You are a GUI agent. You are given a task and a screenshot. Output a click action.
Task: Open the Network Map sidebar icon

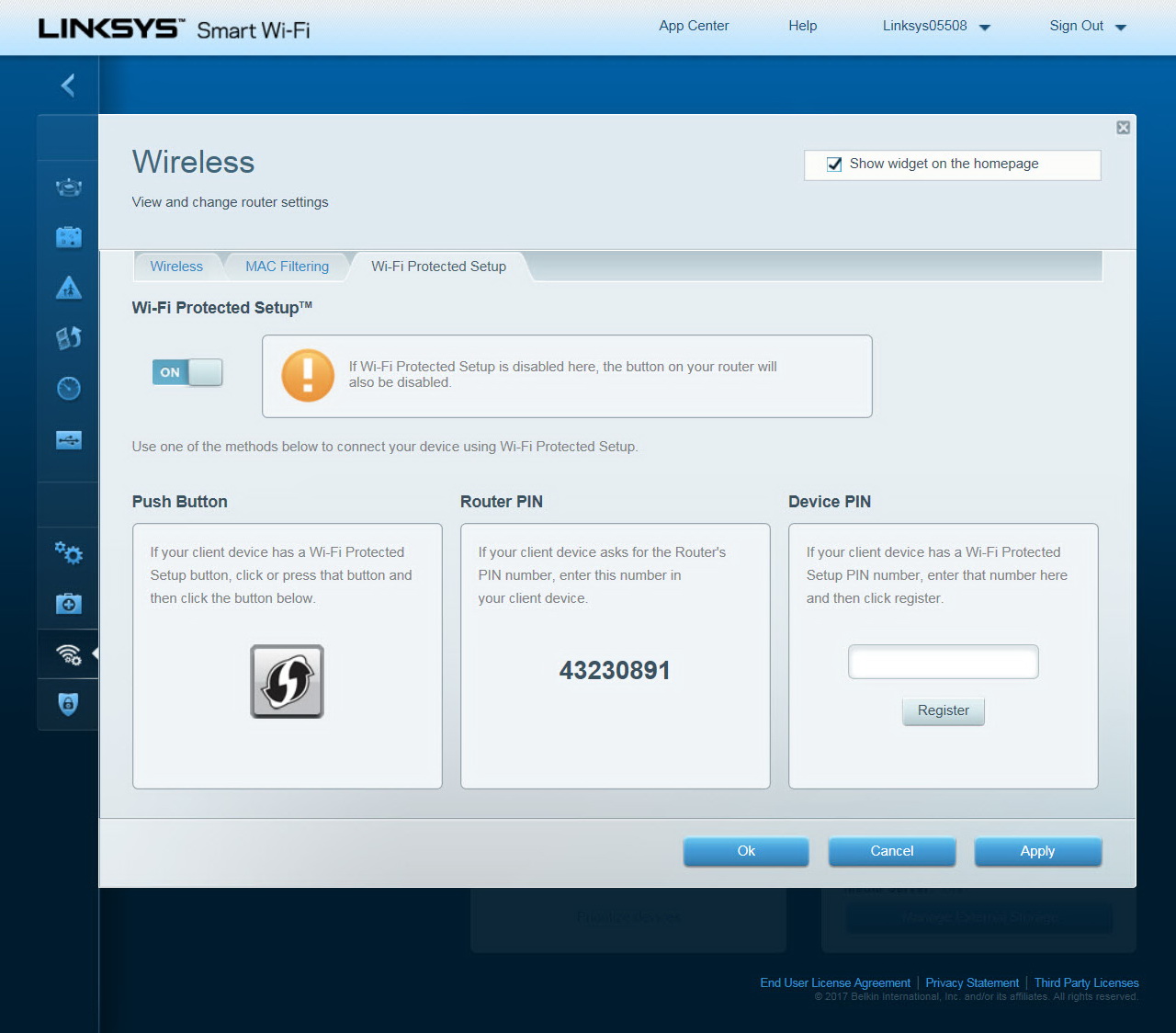coord(69,187)
